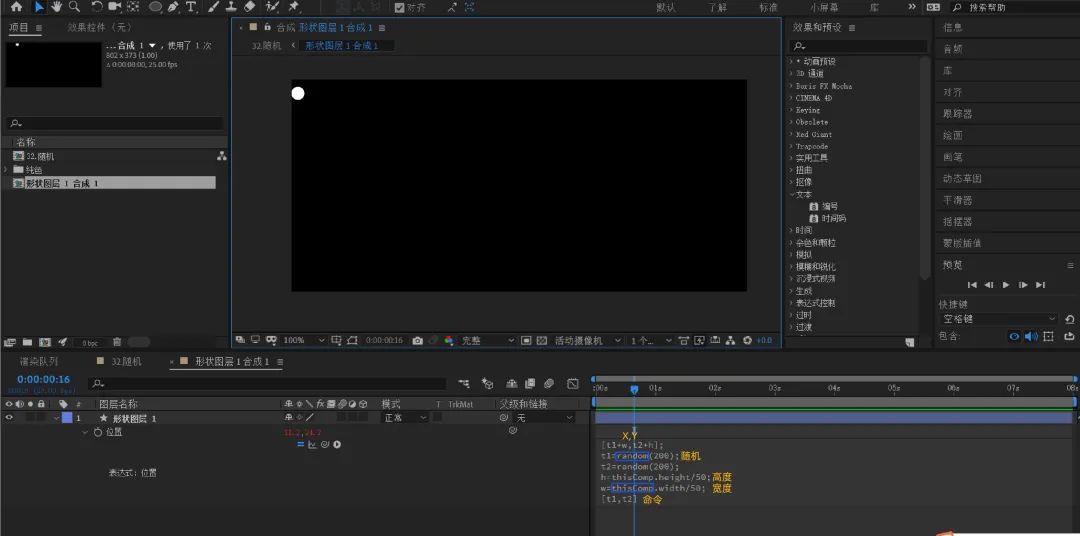Select the Brush tool
1080x536 pixels.
[214, 7]
